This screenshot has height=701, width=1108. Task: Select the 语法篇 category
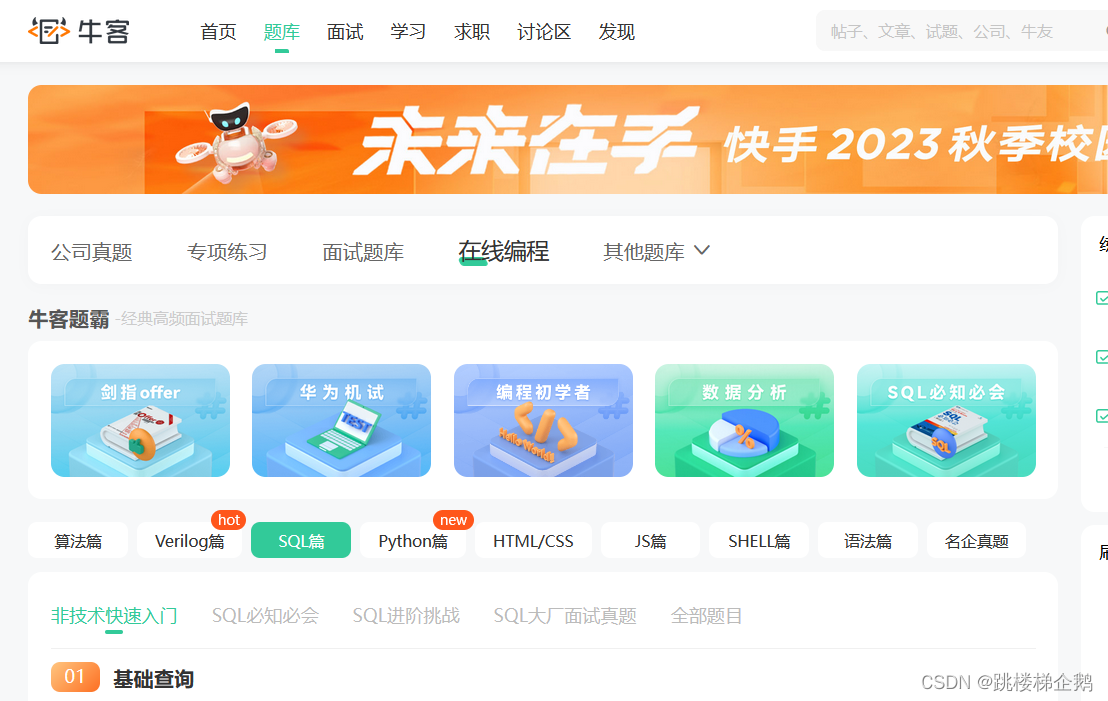[x=868, y=541]
